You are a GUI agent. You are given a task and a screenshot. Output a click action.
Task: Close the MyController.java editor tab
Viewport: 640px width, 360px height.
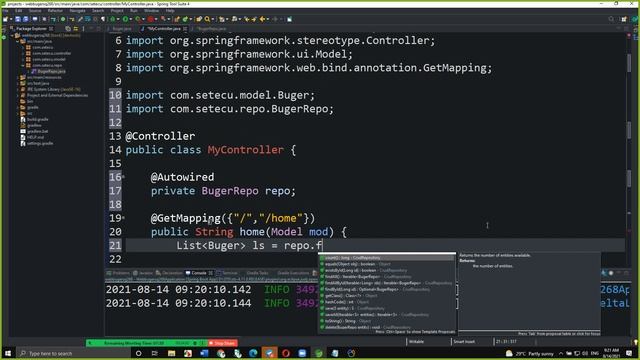pos(185,29)
